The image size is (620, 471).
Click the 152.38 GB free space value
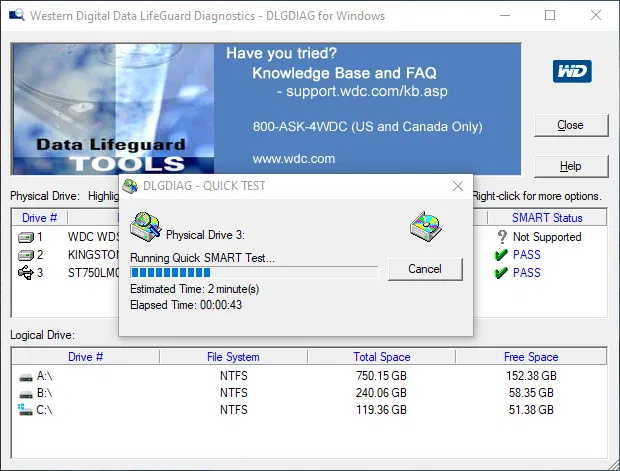pos(531,376)
